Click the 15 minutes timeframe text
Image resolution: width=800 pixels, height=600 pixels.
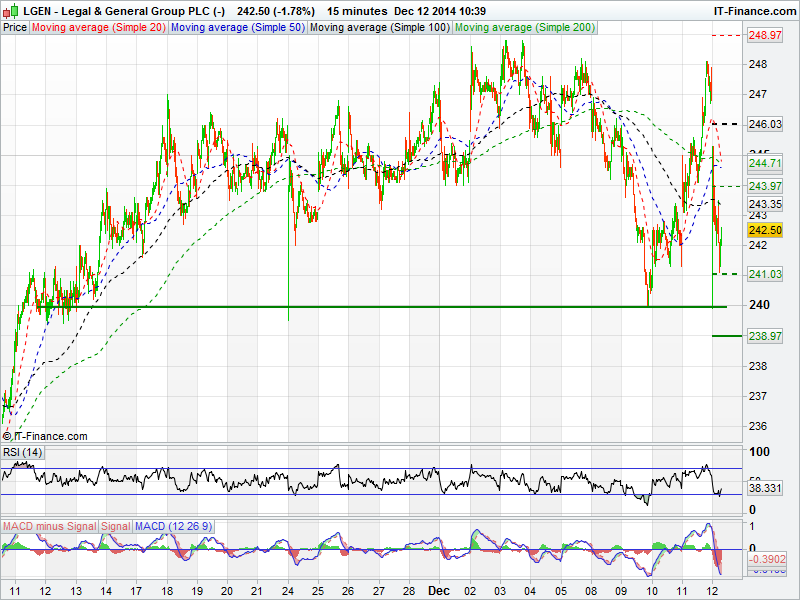click(355, 10)
